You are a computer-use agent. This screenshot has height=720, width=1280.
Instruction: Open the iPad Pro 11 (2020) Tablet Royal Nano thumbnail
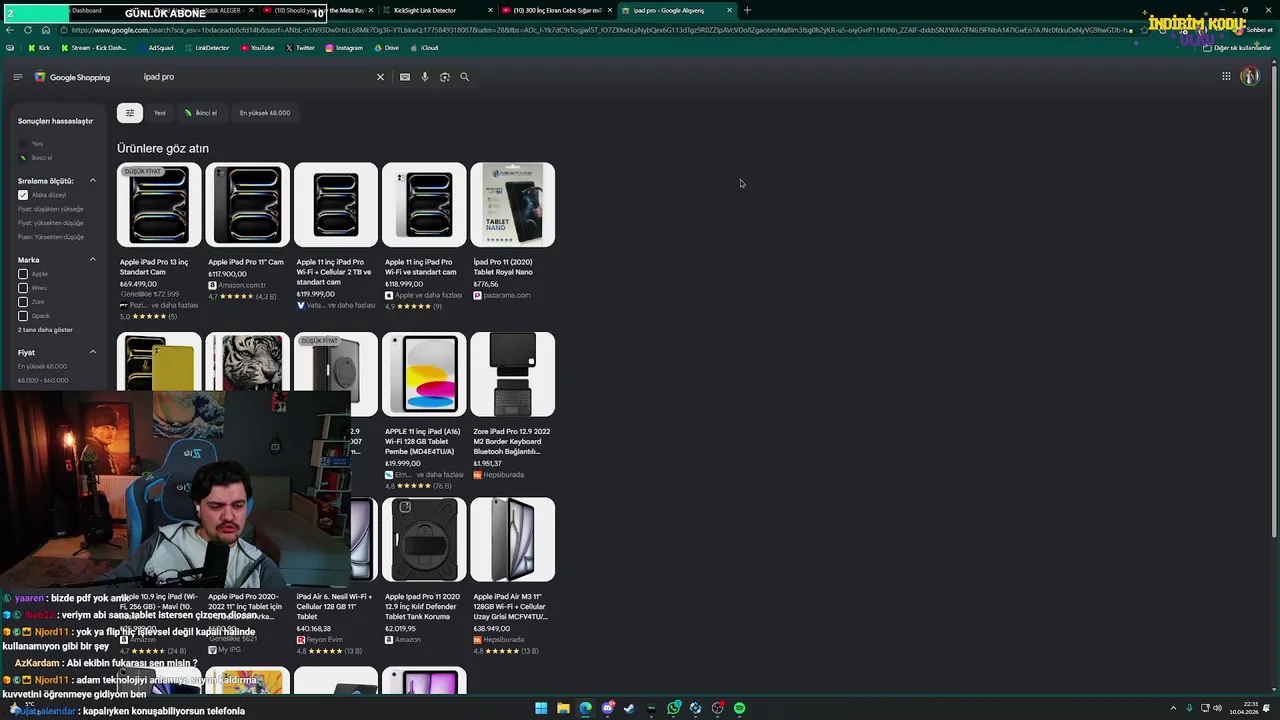512,205
